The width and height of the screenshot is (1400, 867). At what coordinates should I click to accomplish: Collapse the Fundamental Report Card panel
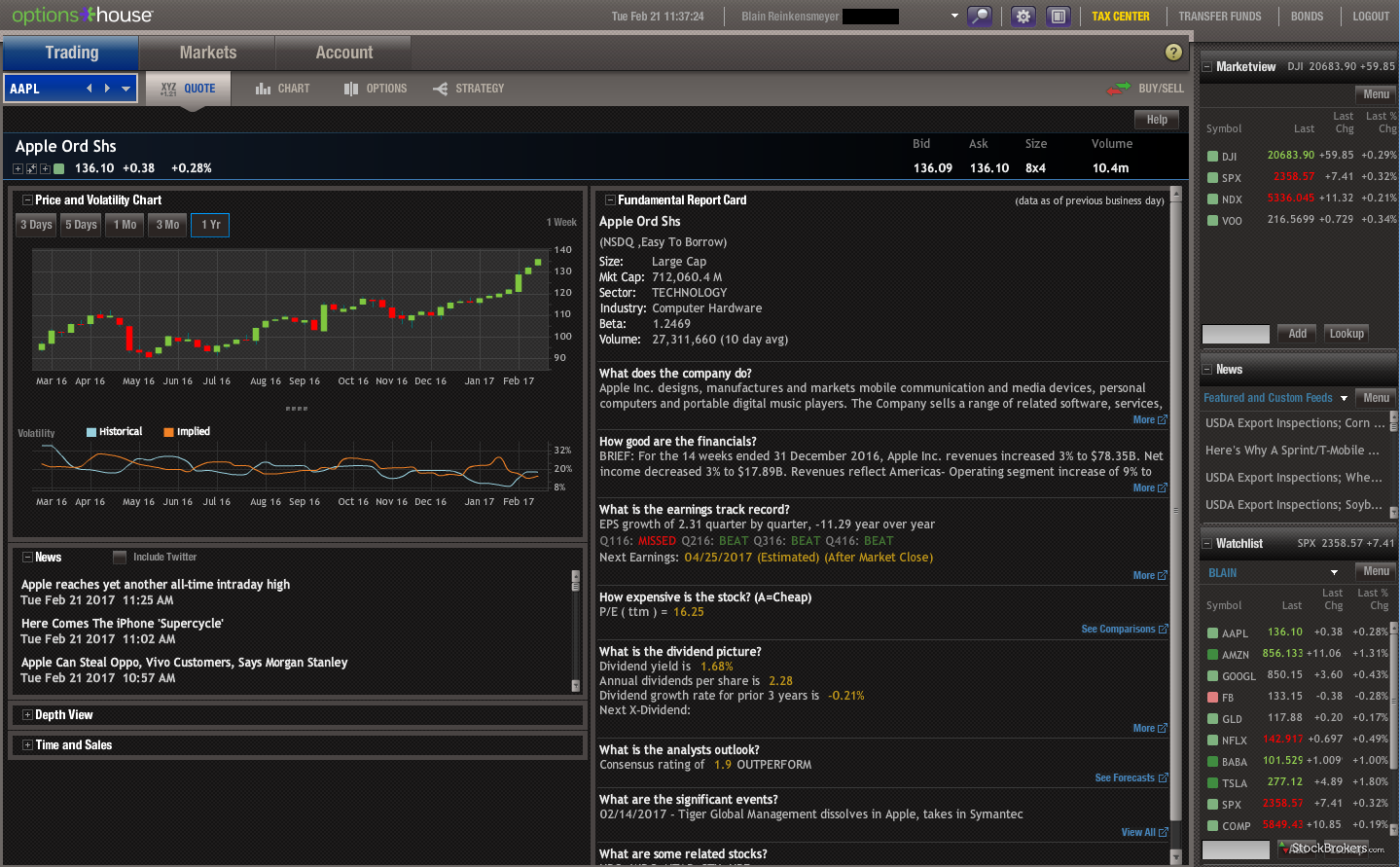pos(610,200)
